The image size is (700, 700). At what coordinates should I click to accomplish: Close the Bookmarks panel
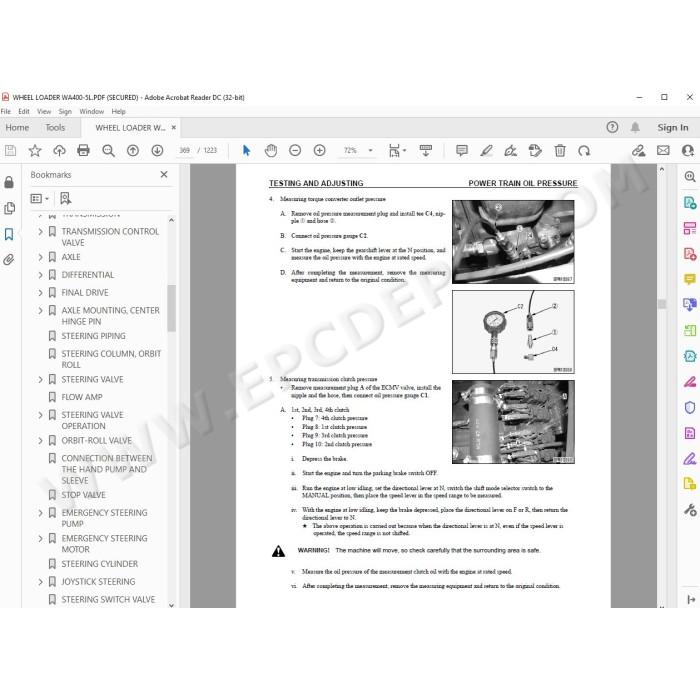tap(164, 175)
